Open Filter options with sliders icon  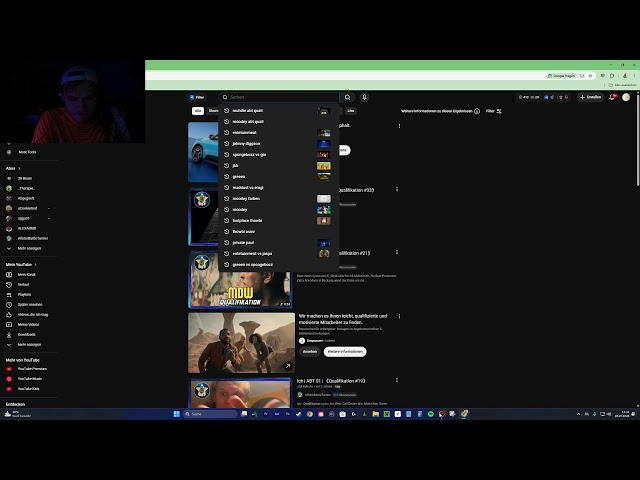pyautogui.click(x=494, y=111)
